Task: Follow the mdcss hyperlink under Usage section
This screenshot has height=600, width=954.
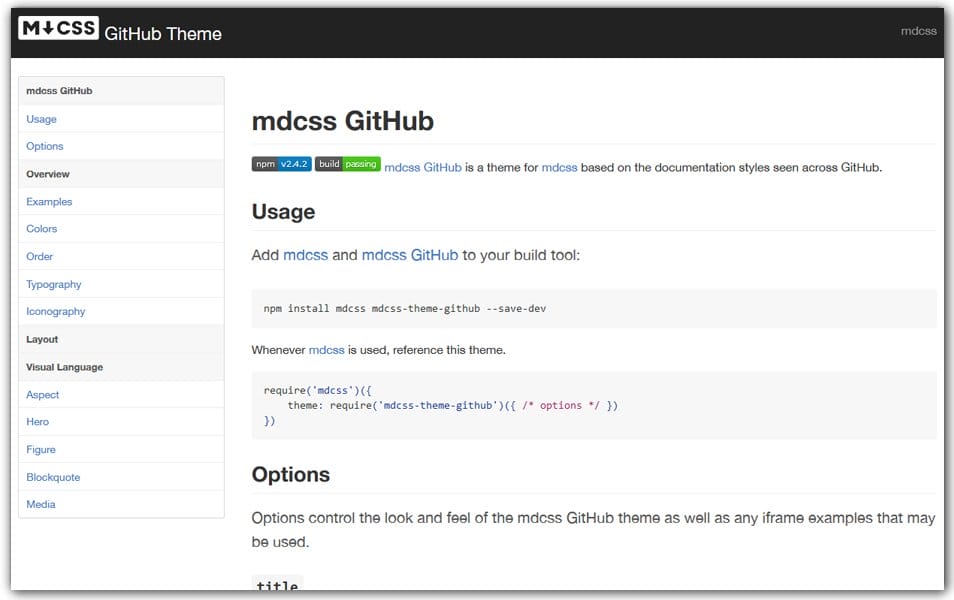Action: coord(305,255)
